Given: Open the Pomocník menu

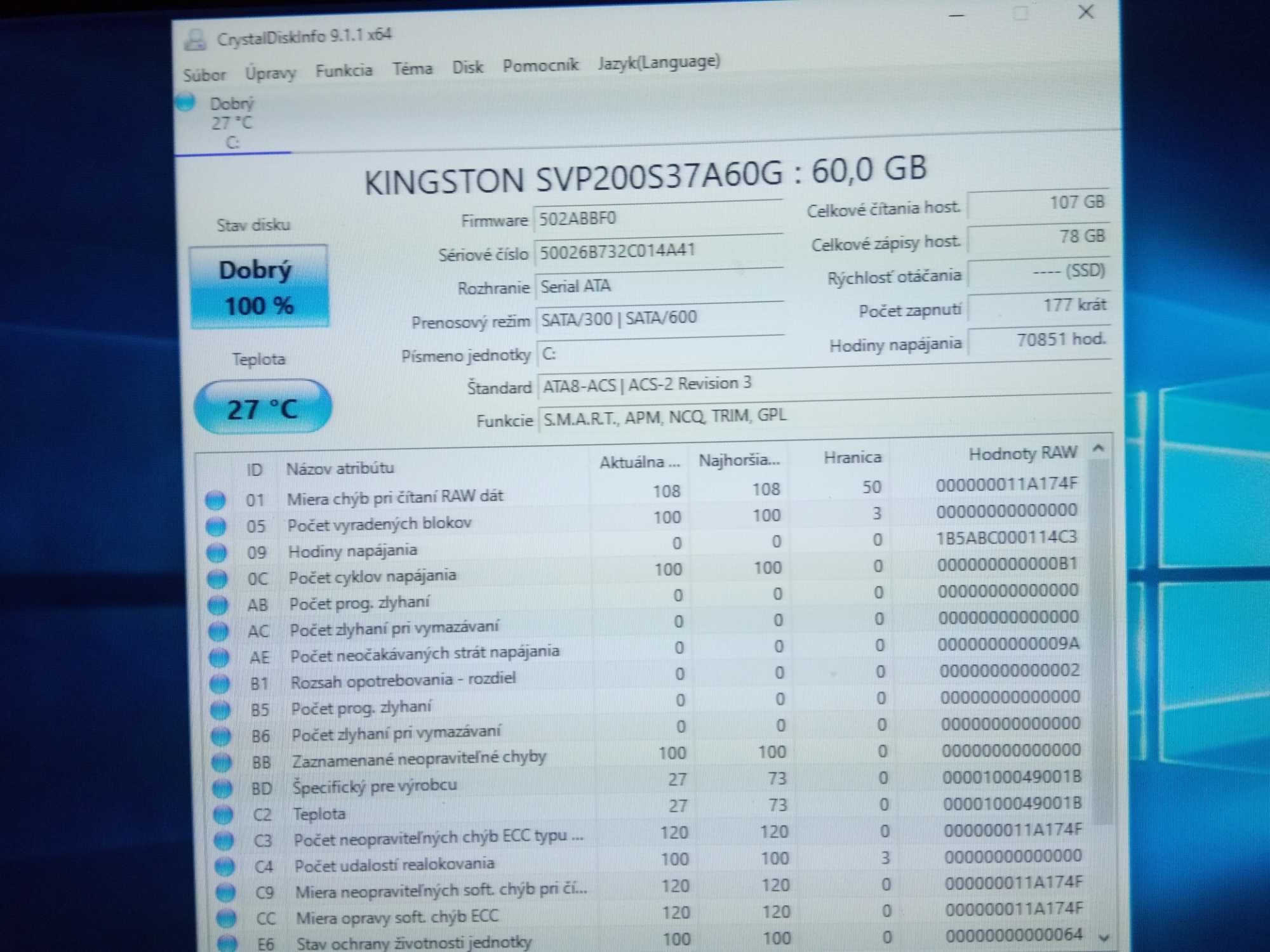Looking at the screenshot, I should (x=540, y=65).
